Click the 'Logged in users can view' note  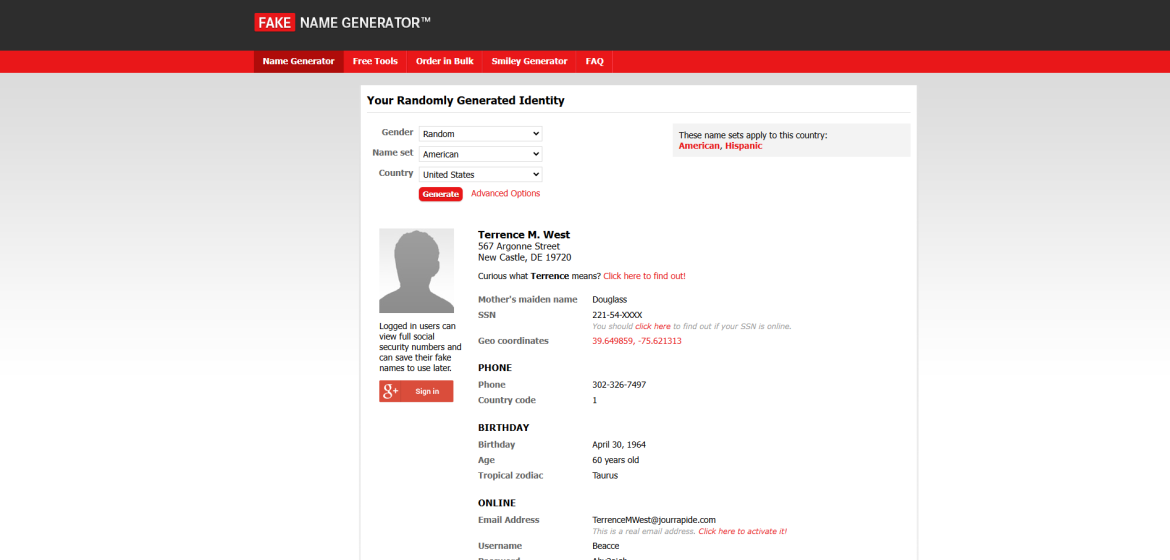coord(420,347)
